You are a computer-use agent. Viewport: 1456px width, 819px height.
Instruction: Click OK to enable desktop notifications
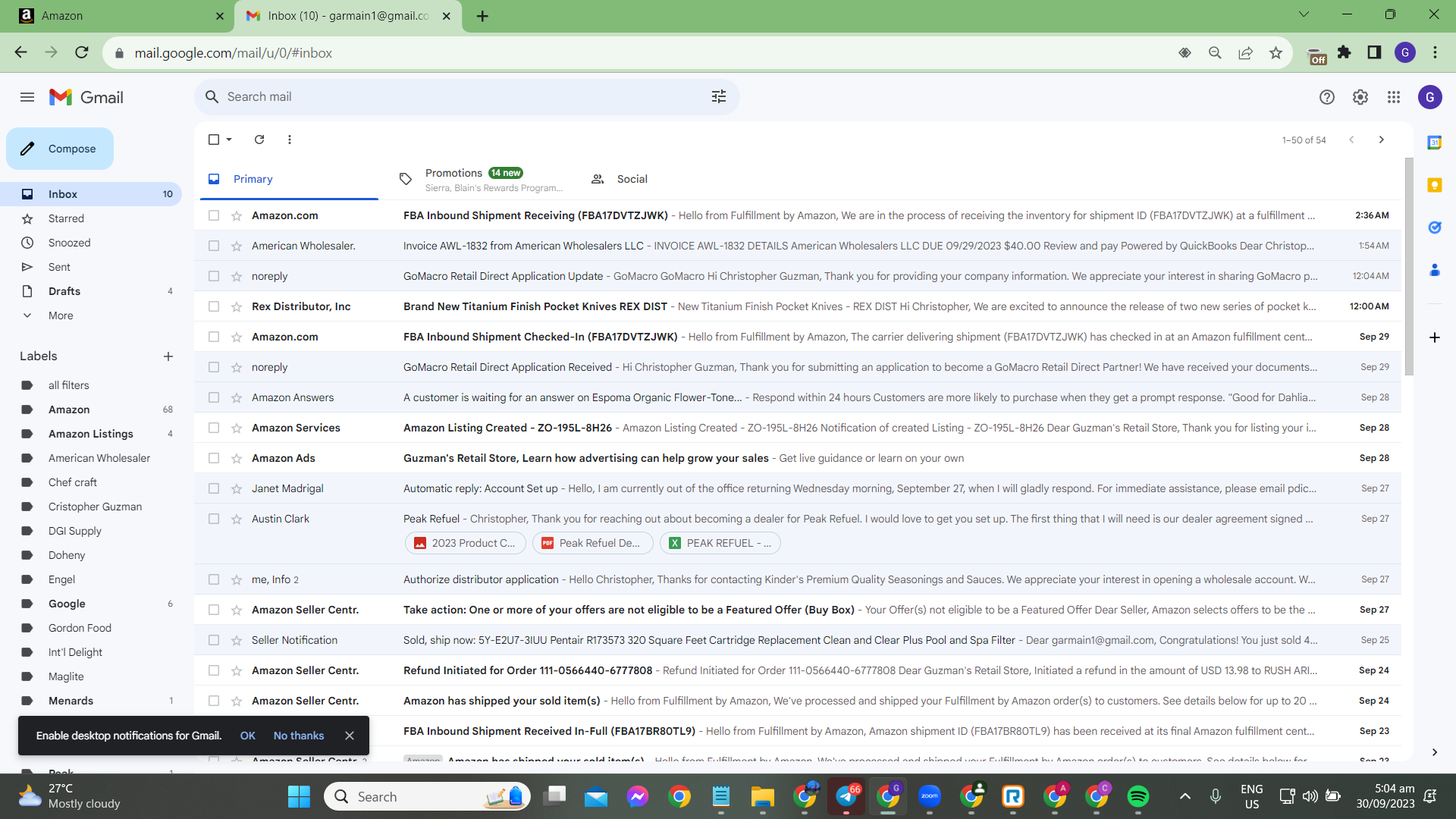(x=247, y=736)
